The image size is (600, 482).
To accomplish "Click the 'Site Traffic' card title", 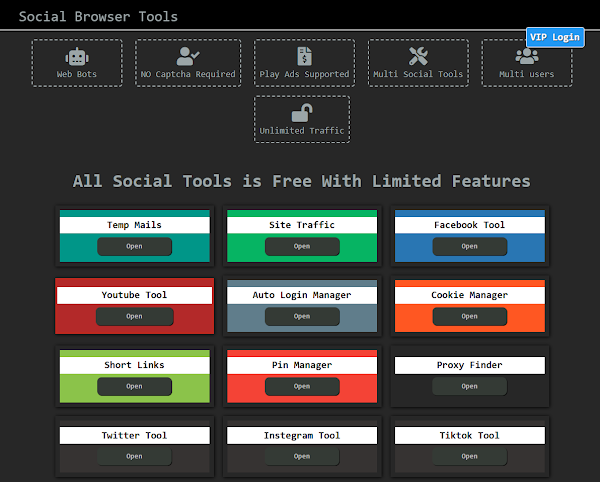I will 302,225.
